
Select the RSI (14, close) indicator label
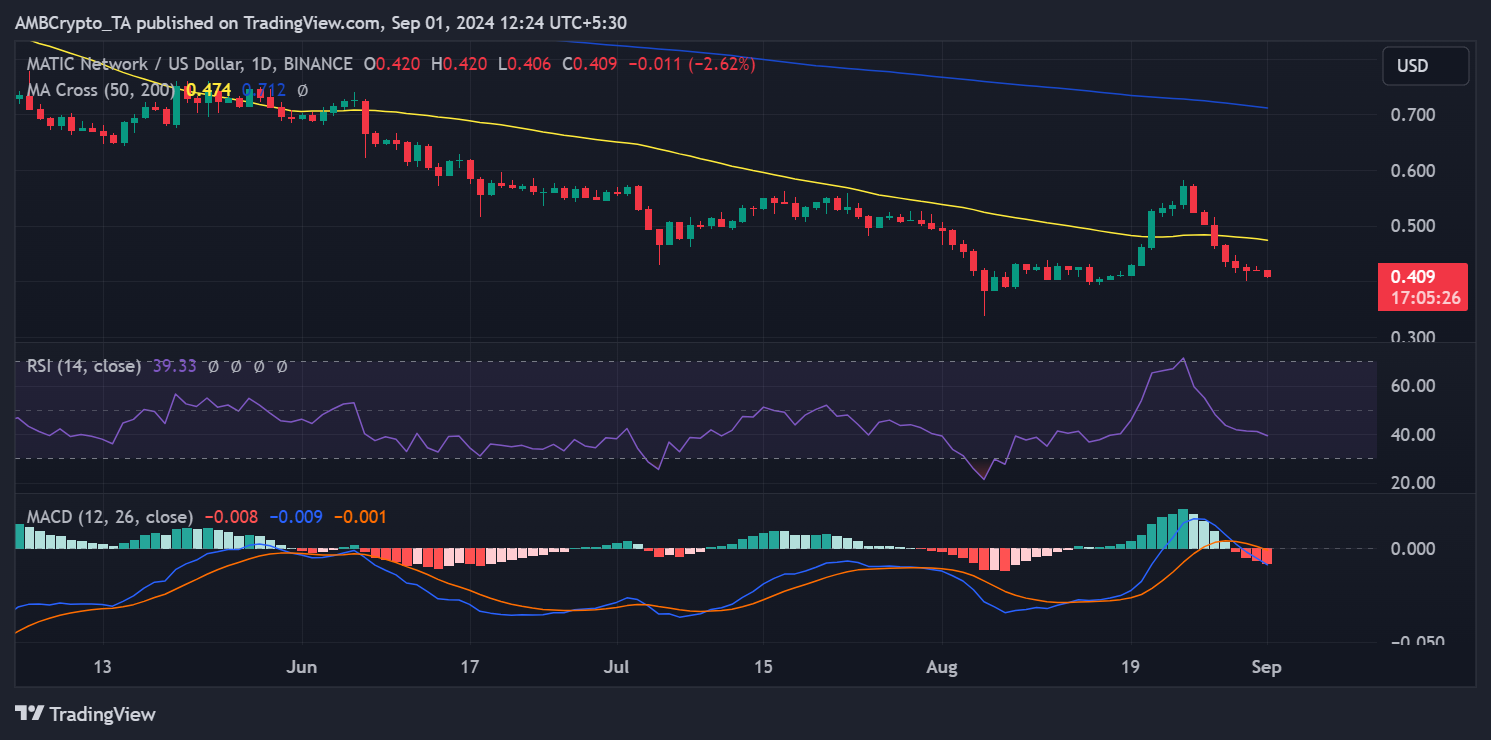coord(82,366)
